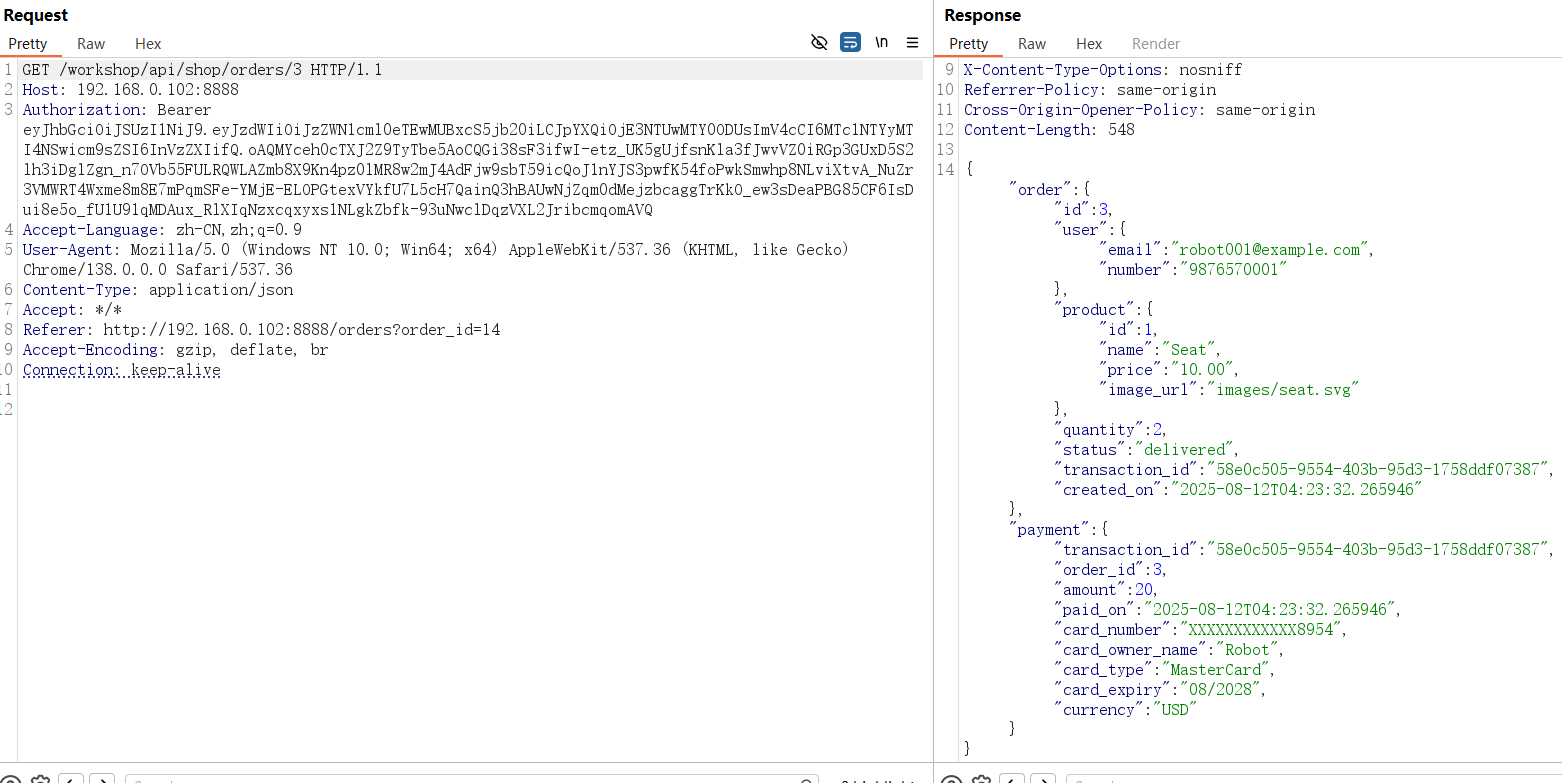The image size is (1562, 783).
Task: Click the image_url value images/seat.svg
Action: point(1284,390)
